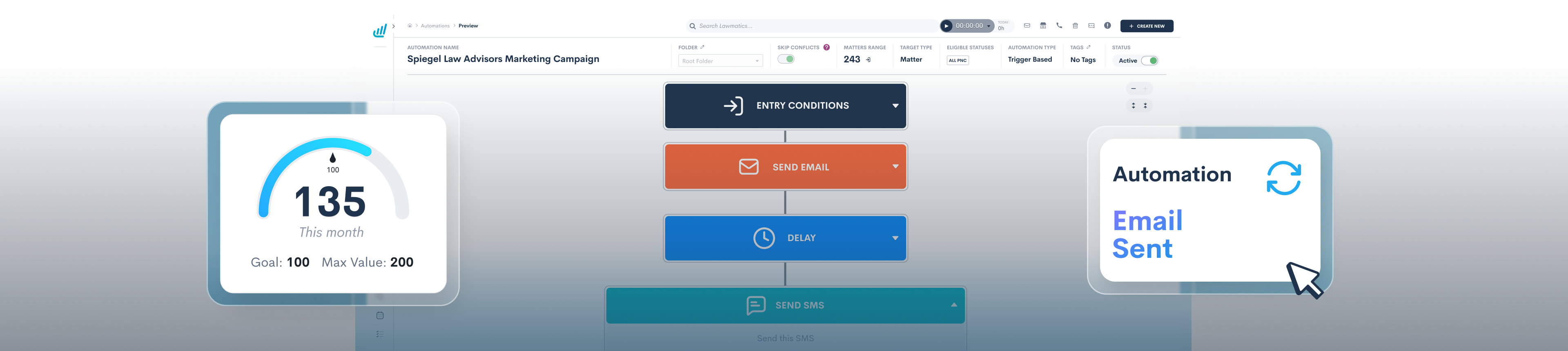Expand the Entry Conditions dropdown arrow
This screenshot has height=351, width=1568.
895,106
